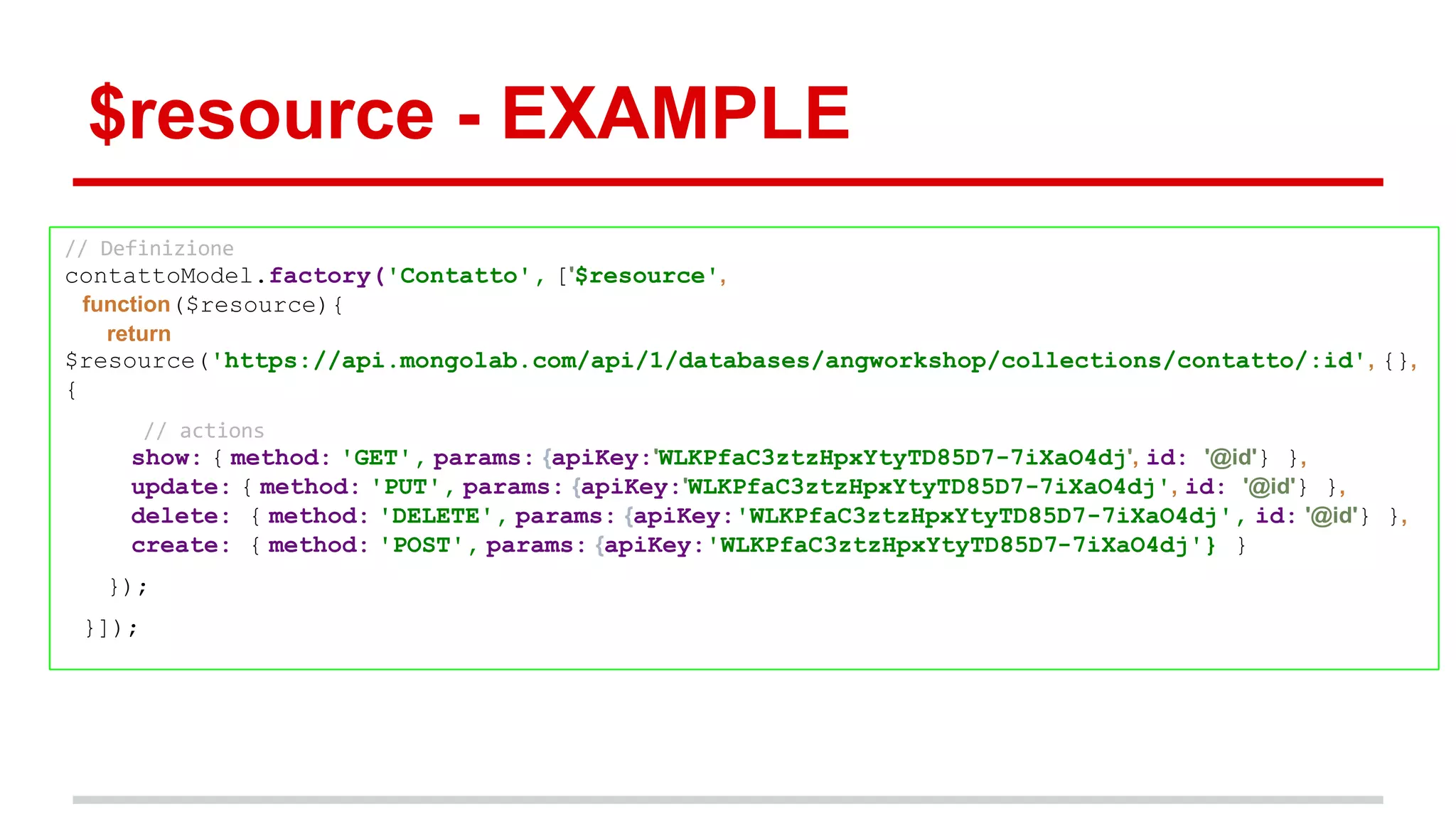Image resolution: width=1456 pixels, height=819 pixels.
Task: Click the '$resource - EXAMPLE' slide title
Action: [x=469, y=114]
